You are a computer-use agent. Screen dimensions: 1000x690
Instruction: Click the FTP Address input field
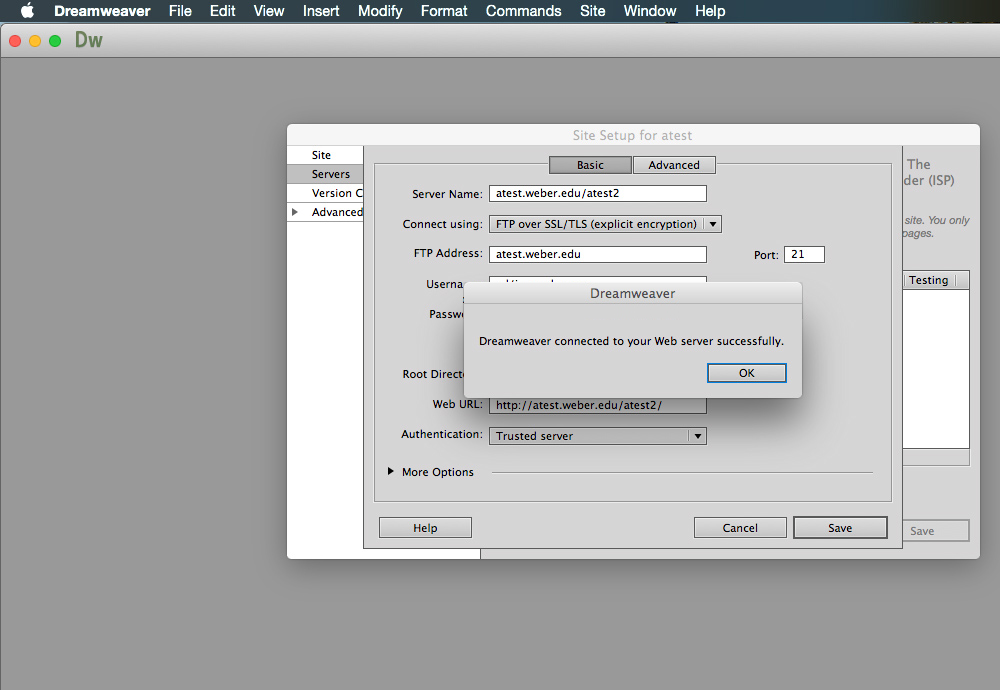click(x=597, y=254)
